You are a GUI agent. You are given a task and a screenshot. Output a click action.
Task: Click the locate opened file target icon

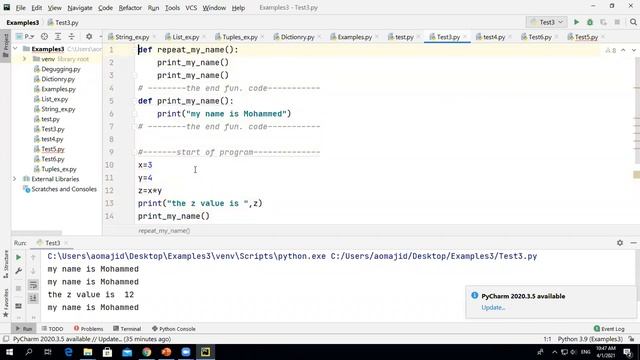(44, 37)
